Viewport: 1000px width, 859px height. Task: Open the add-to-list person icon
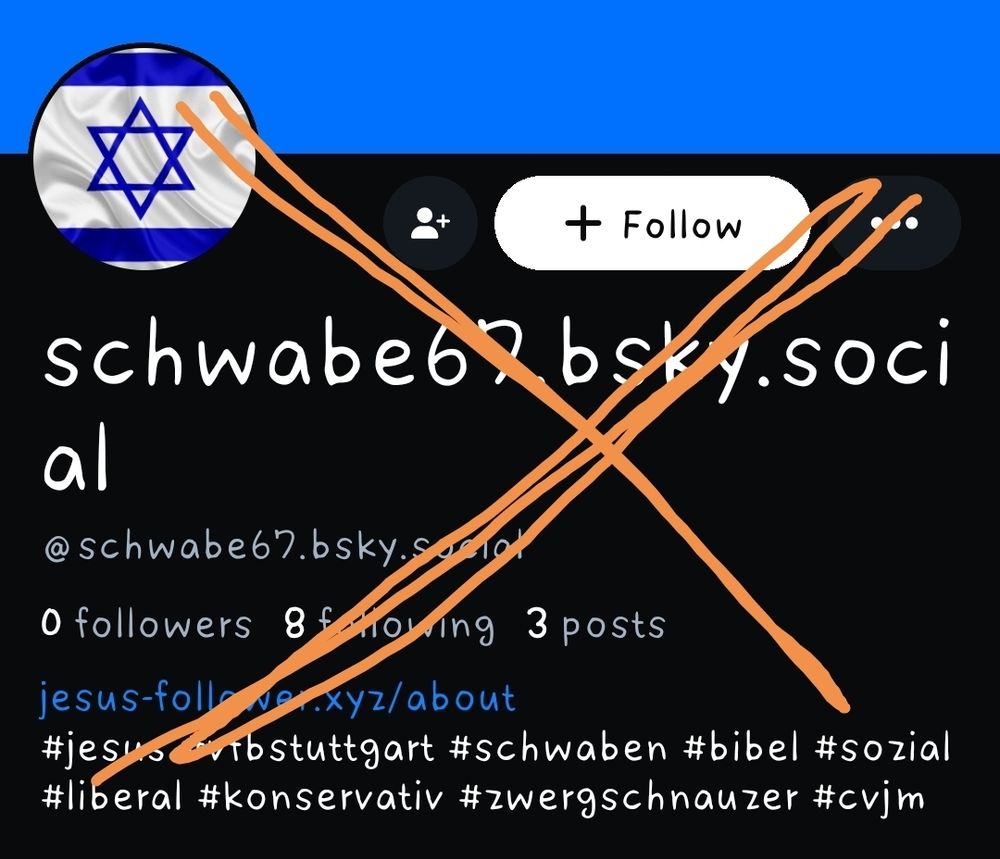coord(430,223)
